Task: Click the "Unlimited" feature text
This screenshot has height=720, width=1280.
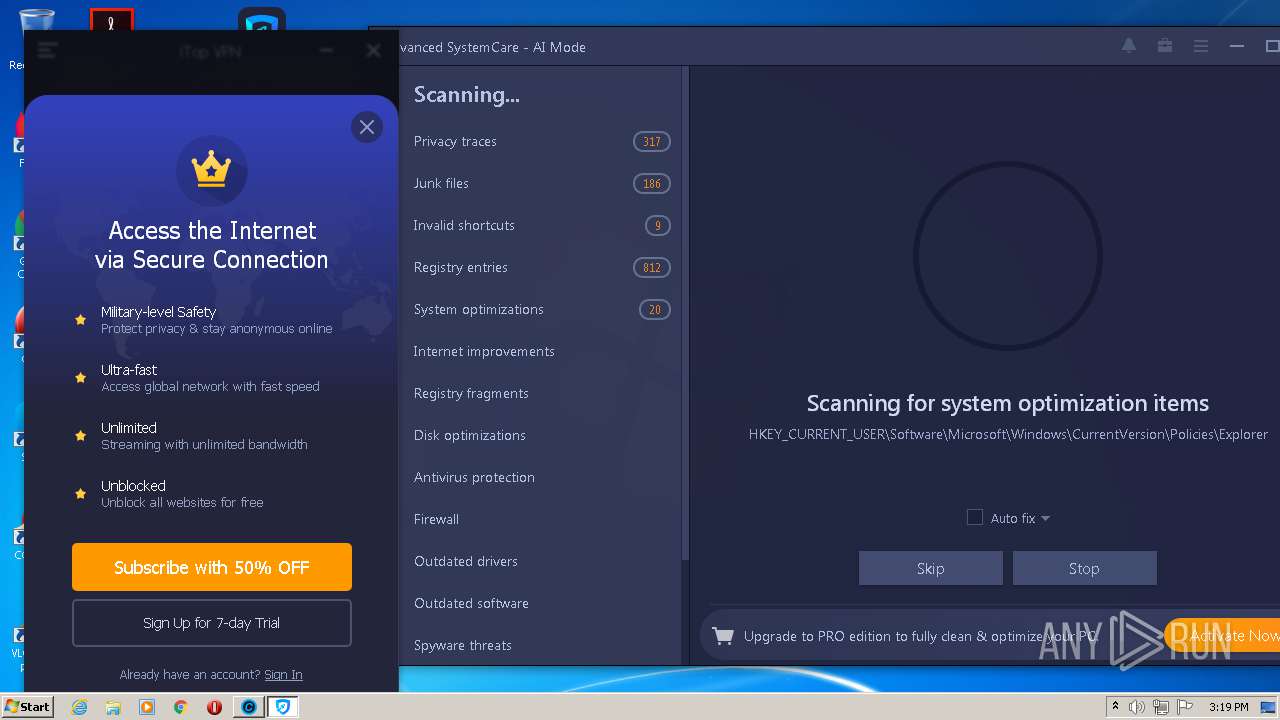Action: (x=129, y=428)
